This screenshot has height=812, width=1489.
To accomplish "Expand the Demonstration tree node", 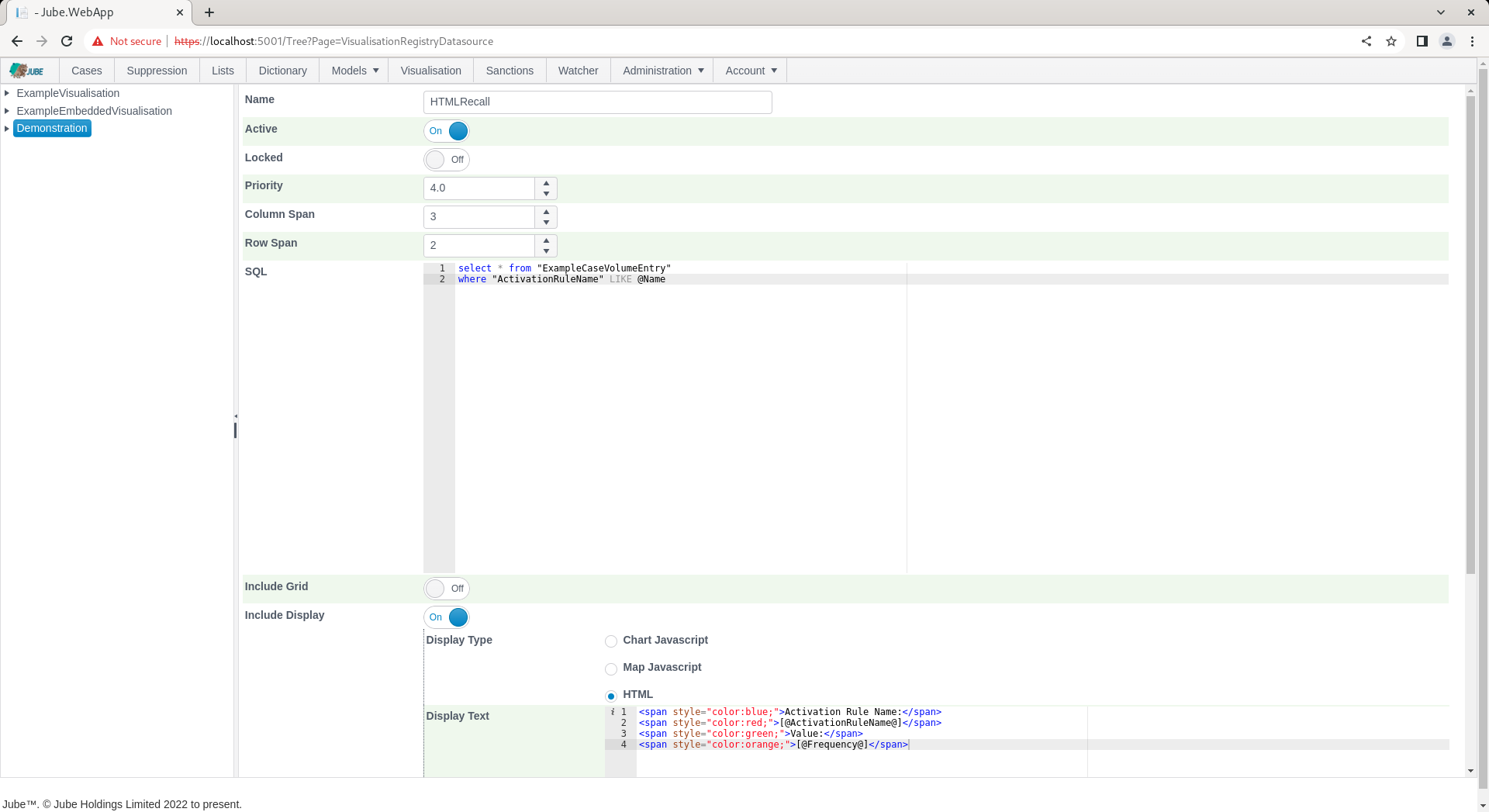I will pos(7,129).
